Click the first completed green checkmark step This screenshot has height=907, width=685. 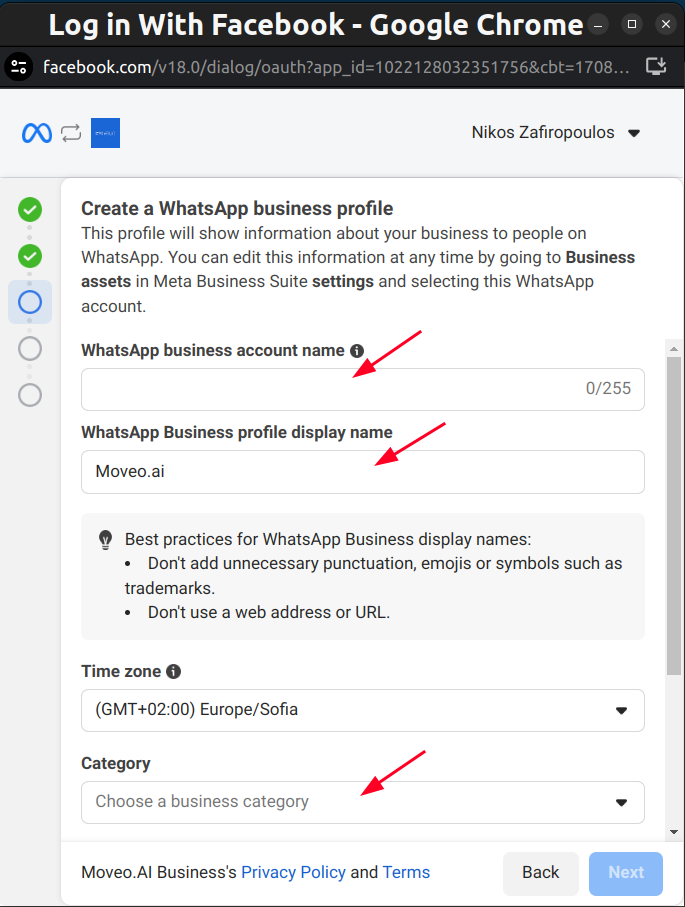click(30, 210)
